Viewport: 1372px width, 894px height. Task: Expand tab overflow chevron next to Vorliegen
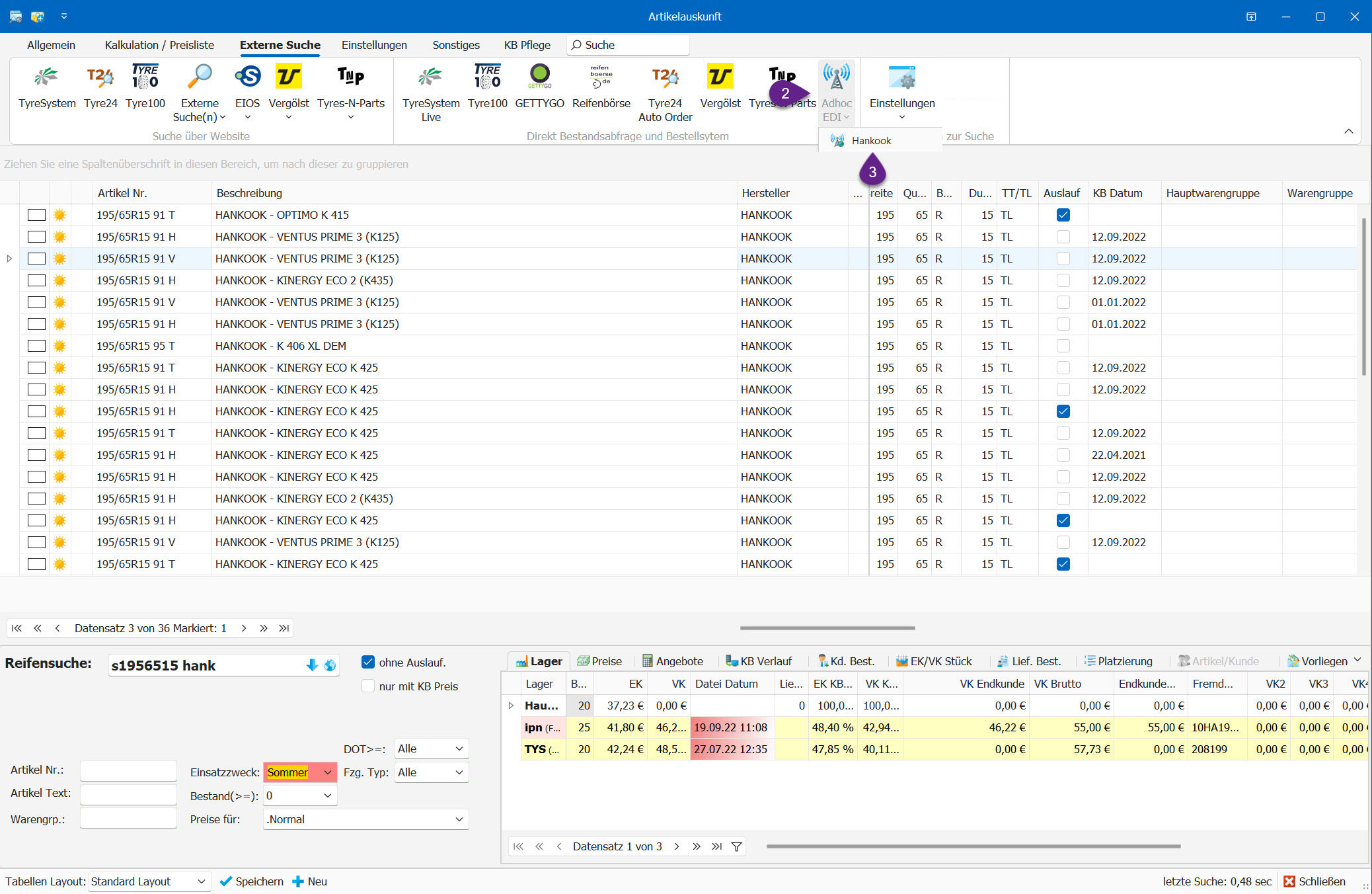pos(1357,660)
